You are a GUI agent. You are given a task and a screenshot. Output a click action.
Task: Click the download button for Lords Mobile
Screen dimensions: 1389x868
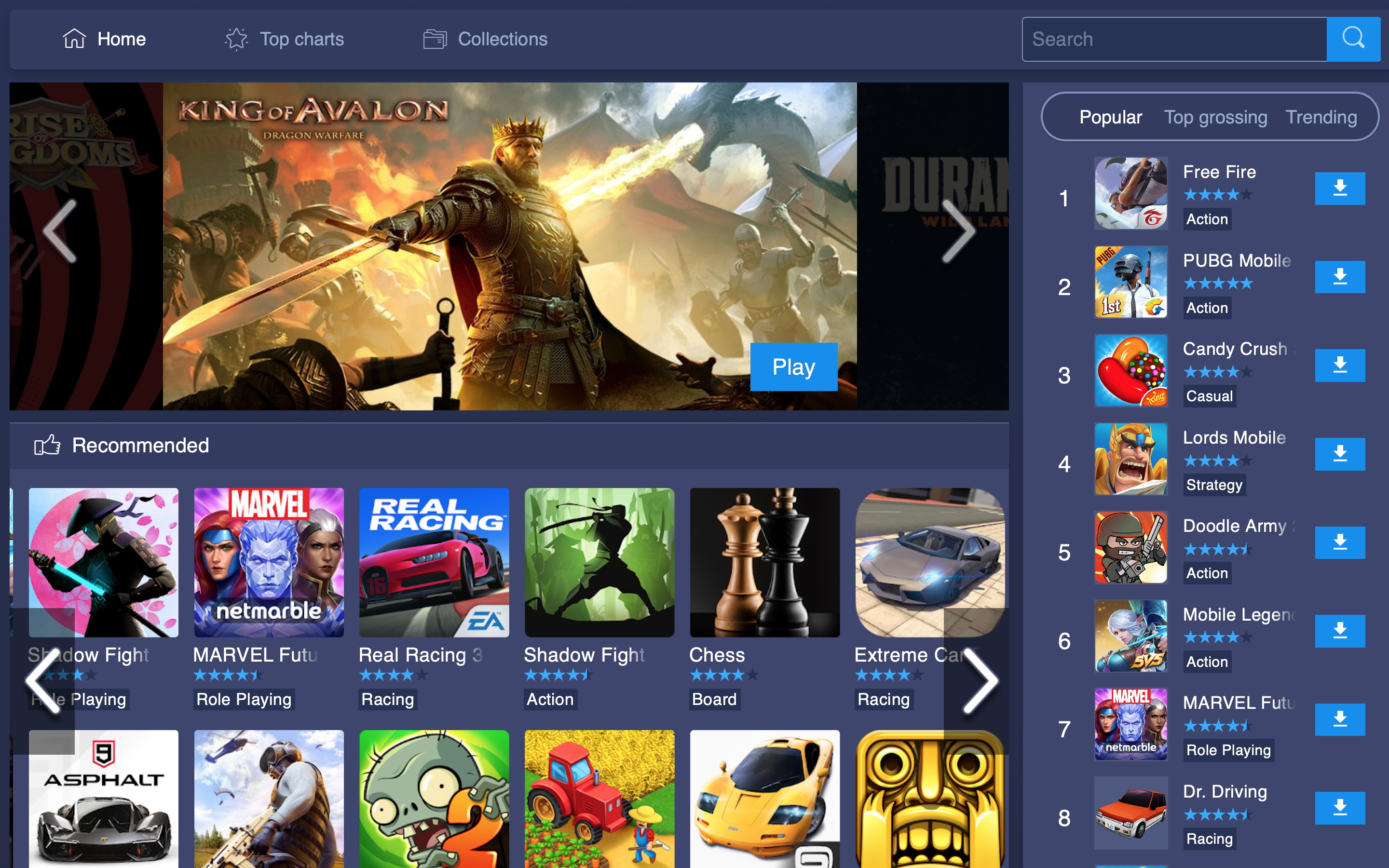pyautogui.click(x=1340, y=454)
